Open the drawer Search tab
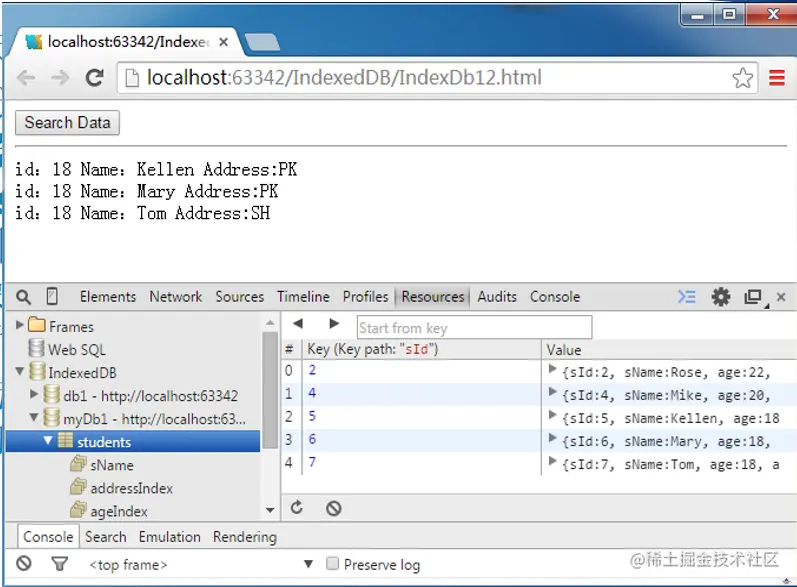The width and height of the screenshot is (797, 587). (x=106, y=537)
